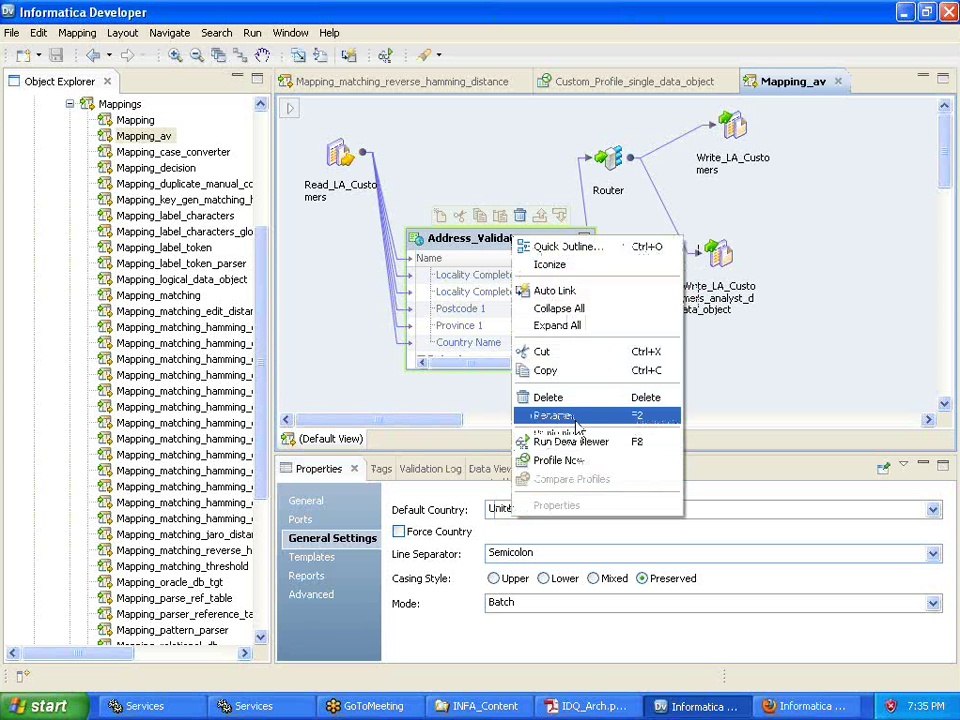Click the Auto Link toolbar icon
This screenshot has width=960, height=720.
[x=349, y=55]
